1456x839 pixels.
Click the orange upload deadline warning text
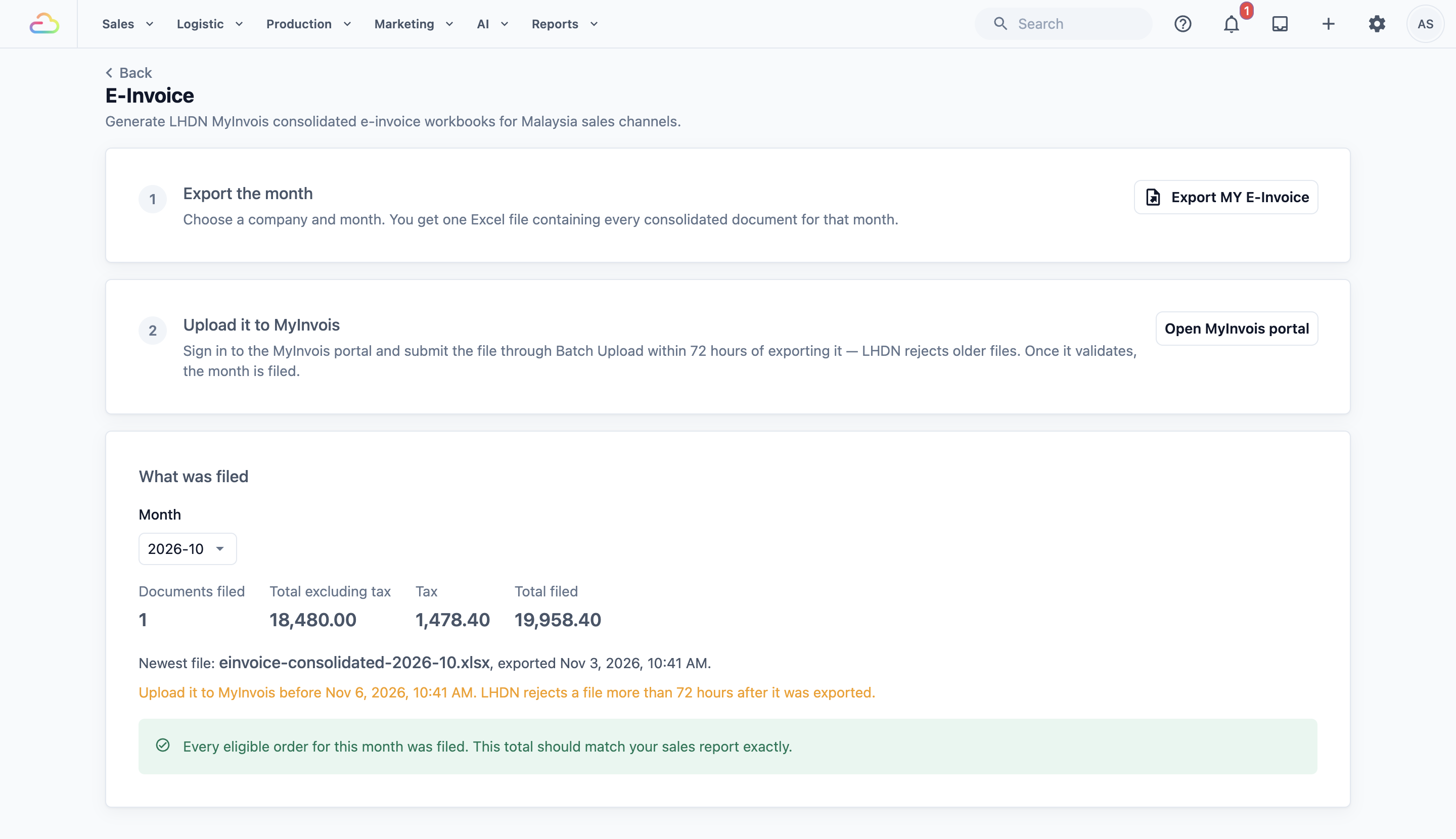507,692
